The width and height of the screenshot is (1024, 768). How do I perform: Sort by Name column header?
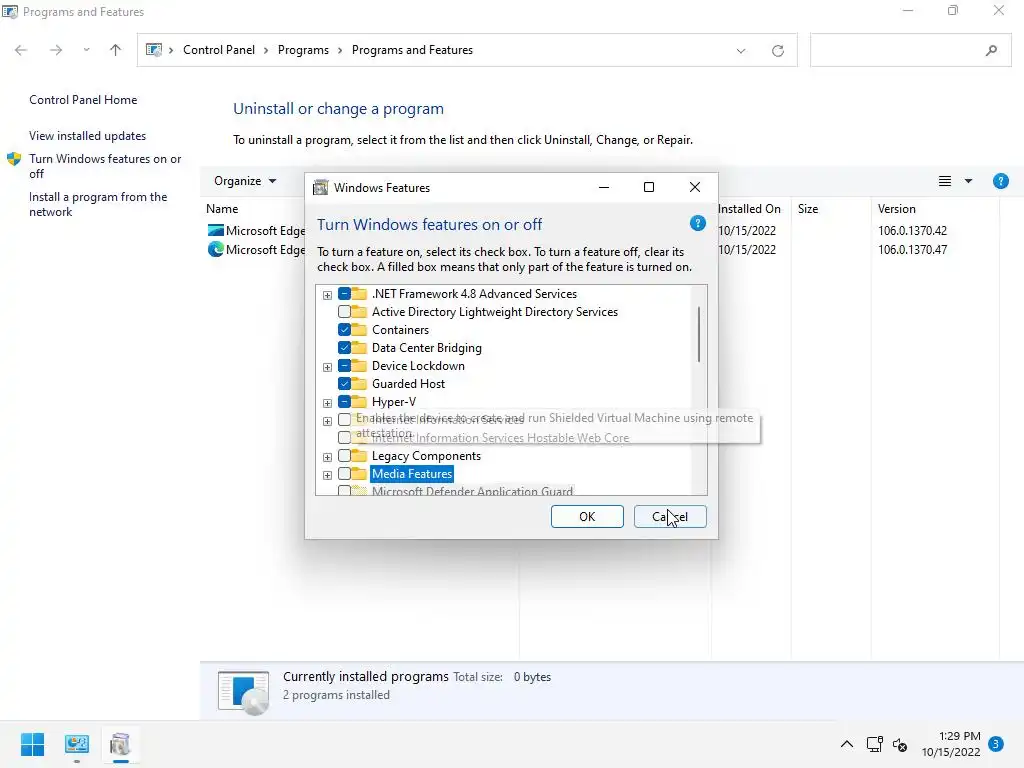point(222,209)
